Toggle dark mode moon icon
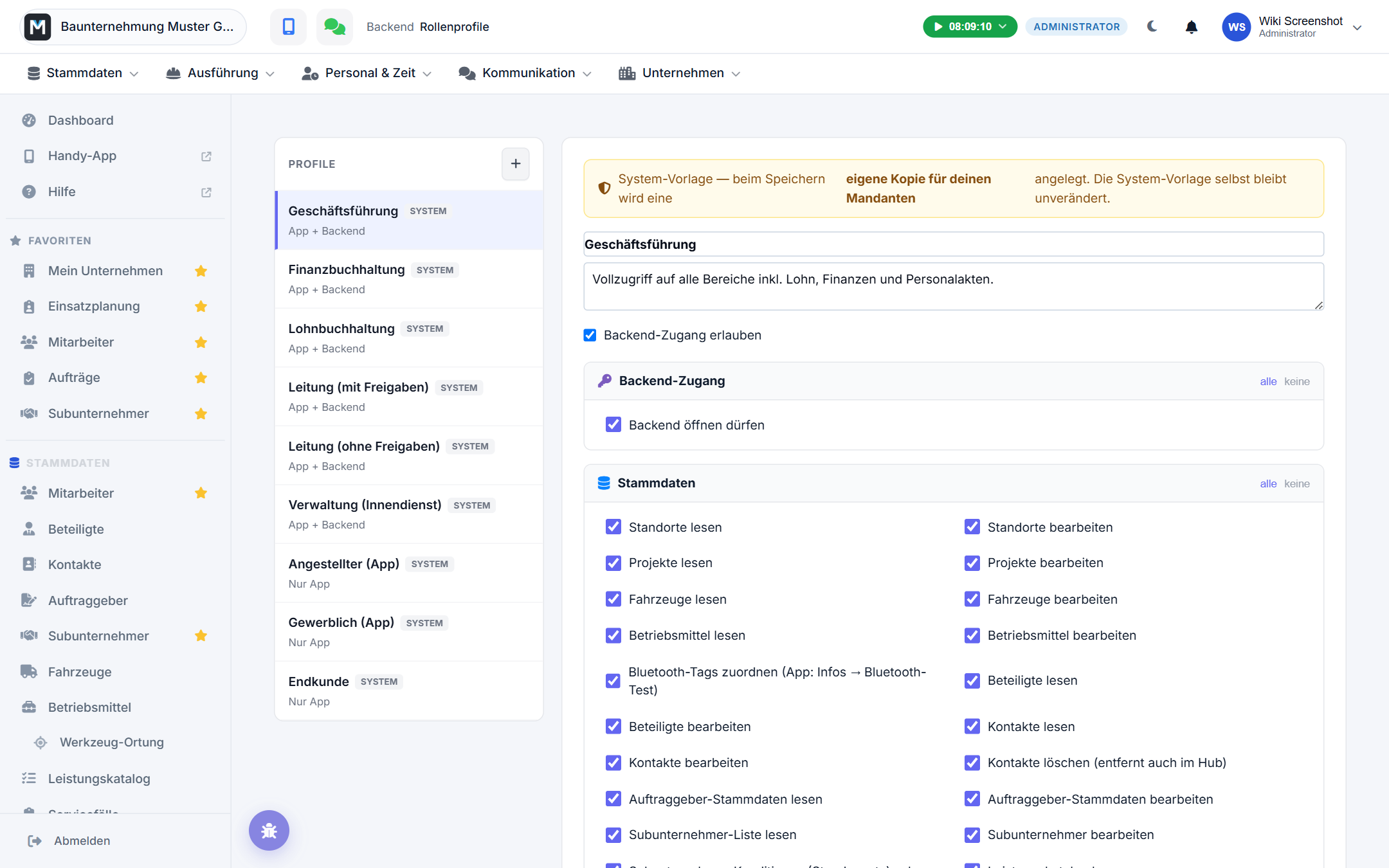The image size is (1389, 868). click(x=1152, y=26)
